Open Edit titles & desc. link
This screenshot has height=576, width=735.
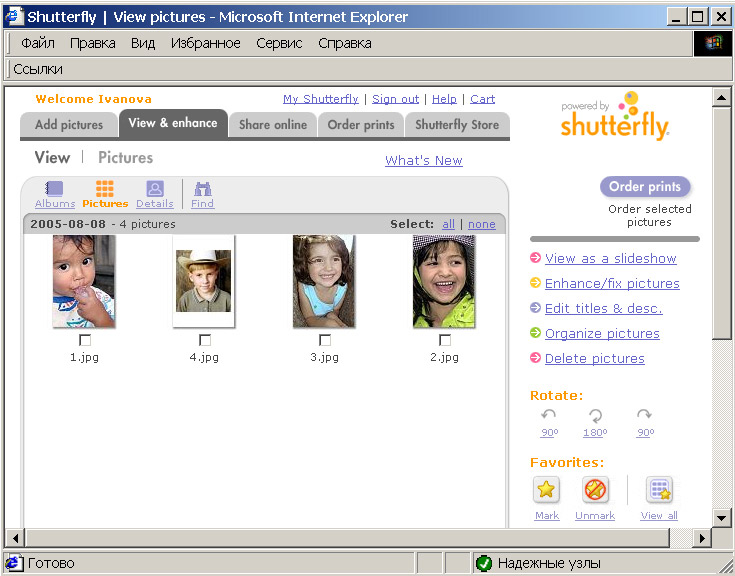tap(604, 308)
